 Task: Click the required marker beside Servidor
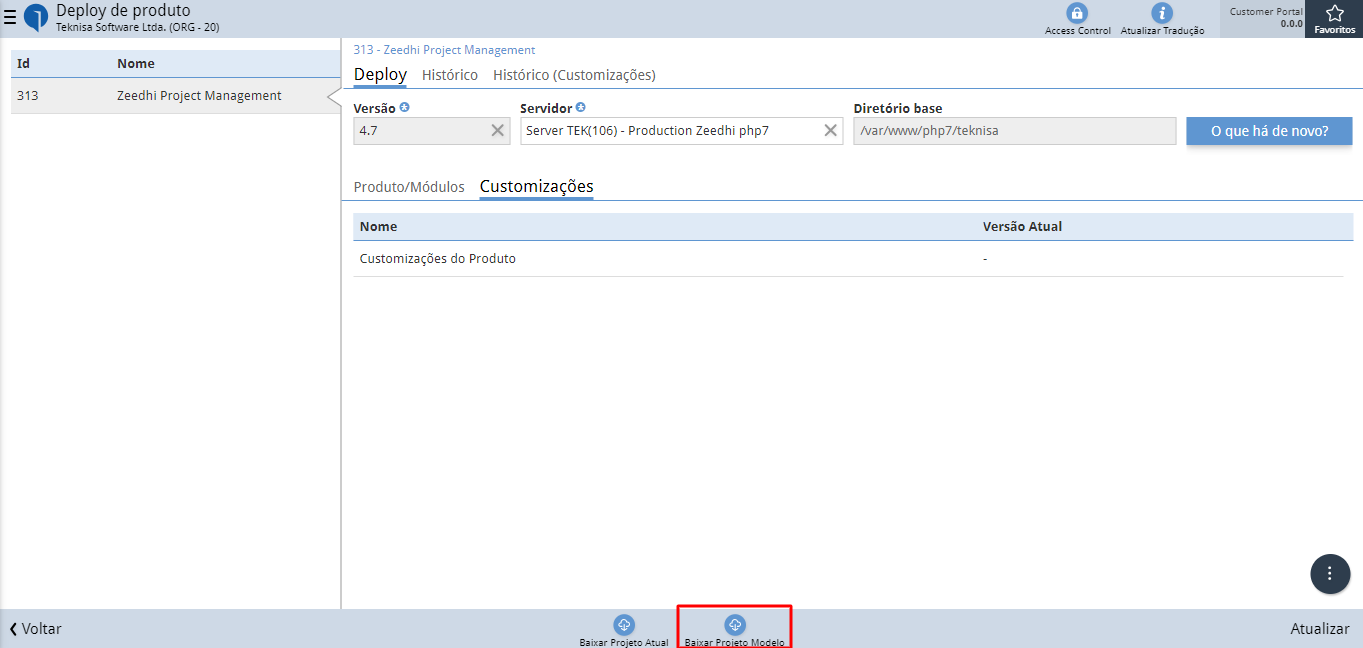(581, 107)
